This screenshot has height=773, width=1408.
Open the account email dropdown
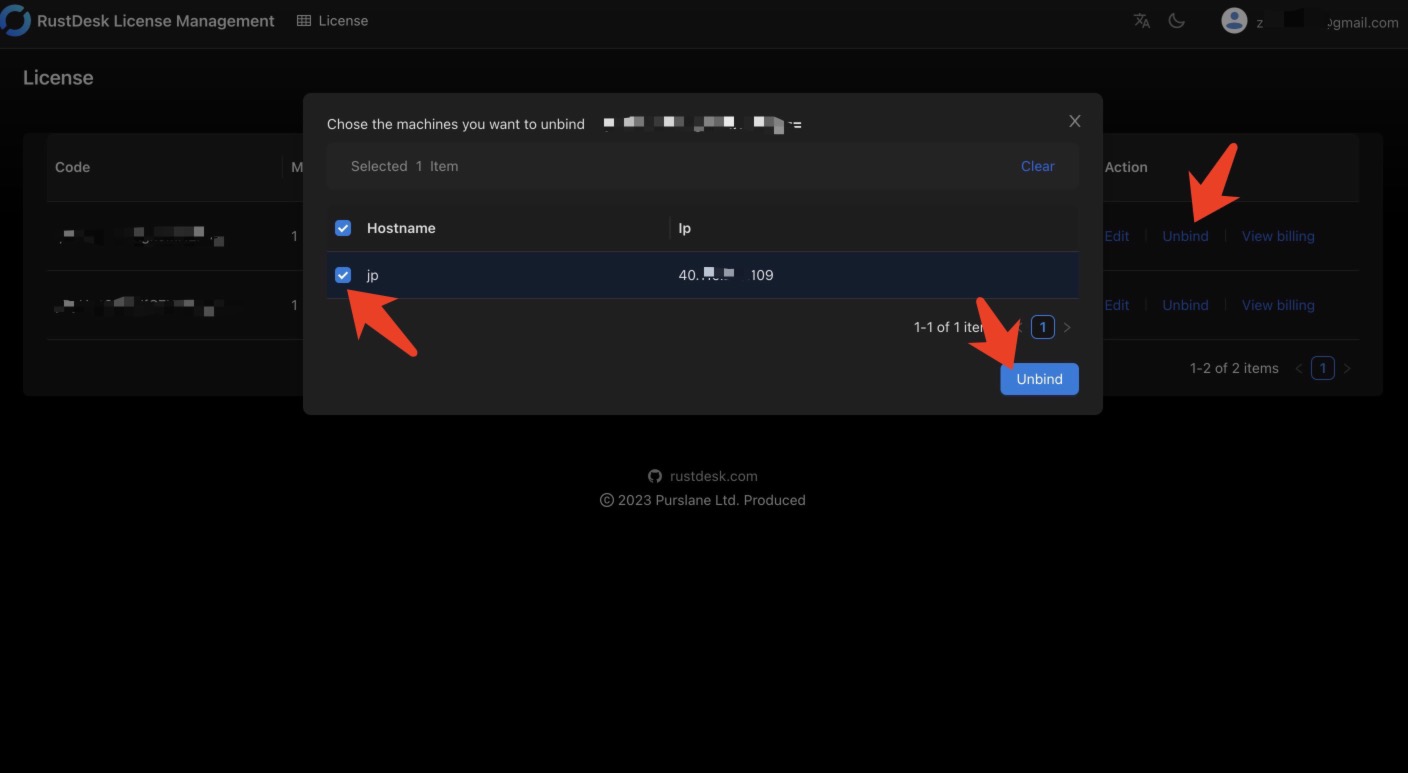(1360, 22)
